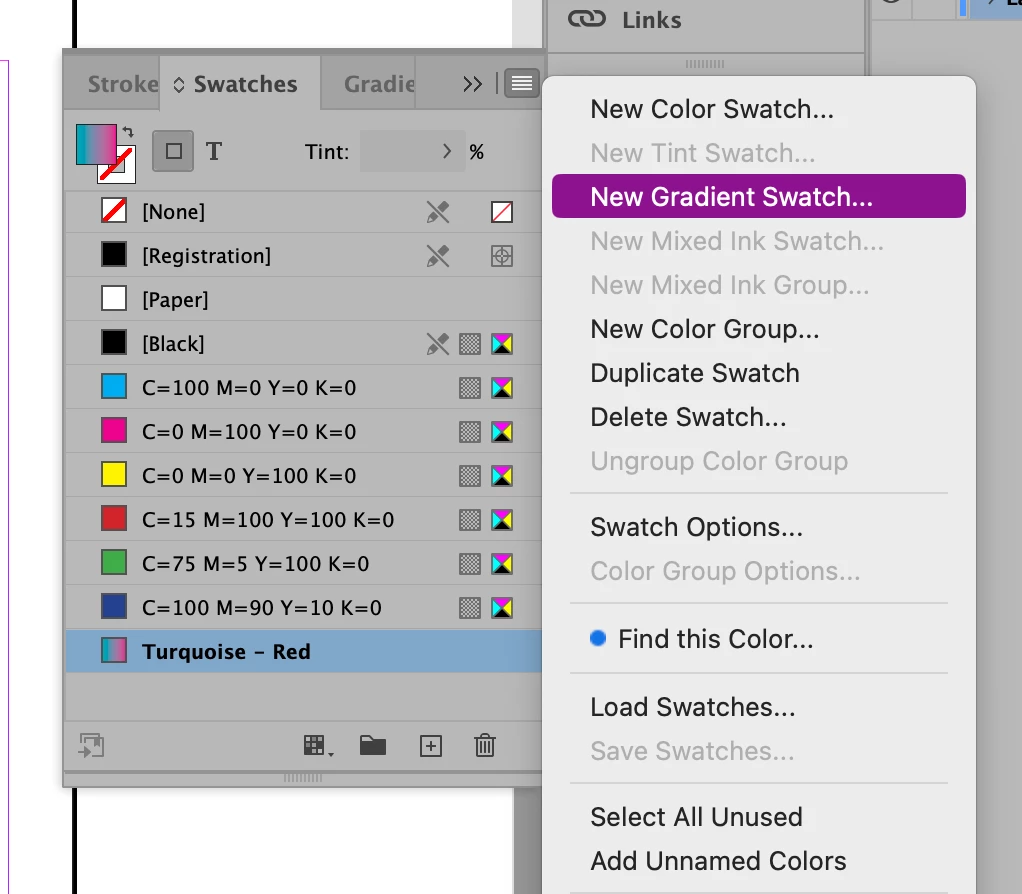This screenshot has height=894, width=1022.
Task: Choose Find this Color... menu item
Action: pyautogui.click(x=759, y=639)
